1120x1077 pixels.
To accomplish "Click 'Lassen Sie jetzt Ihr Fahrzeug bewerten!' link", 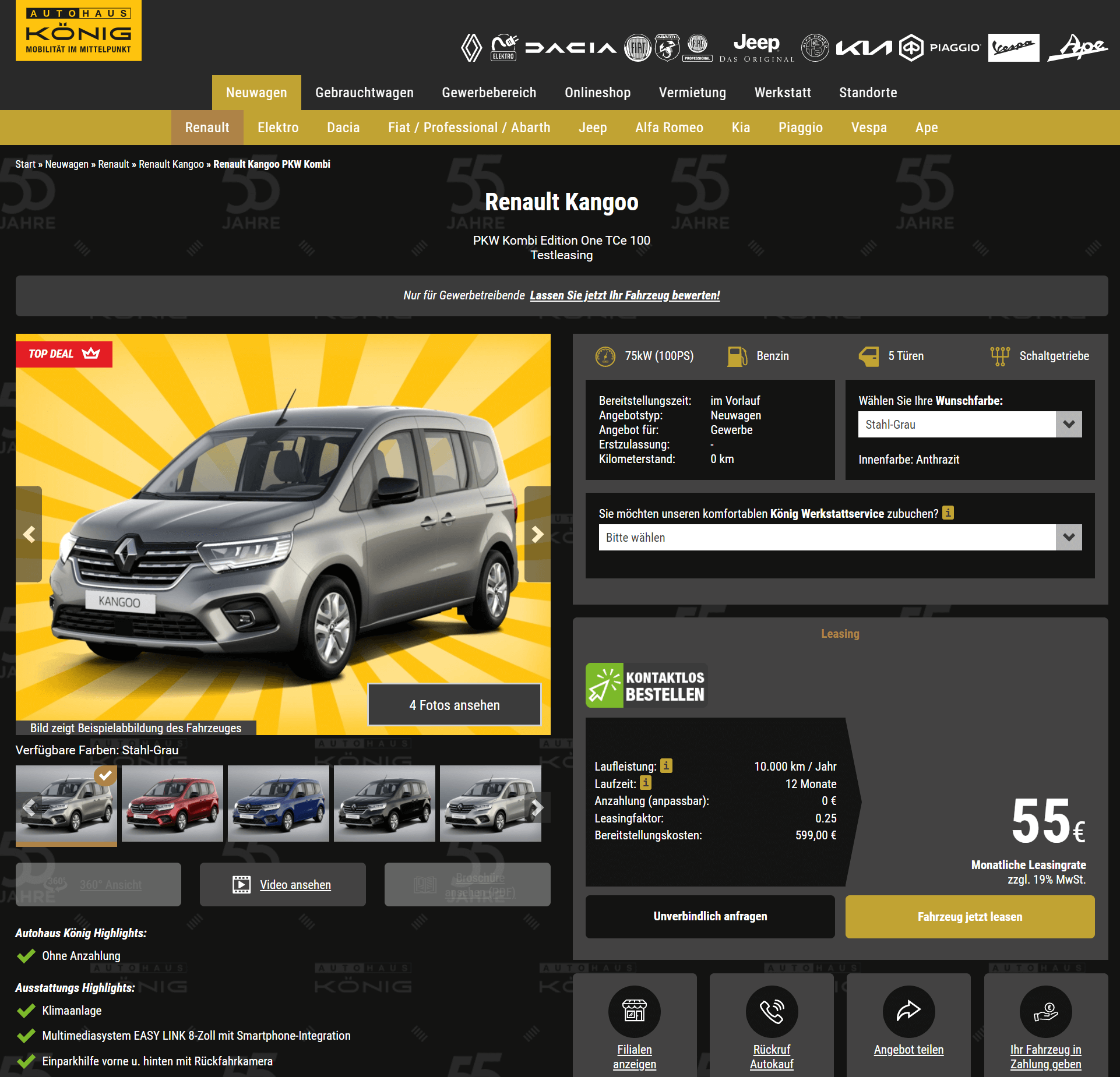I will [x=625, y=295].
